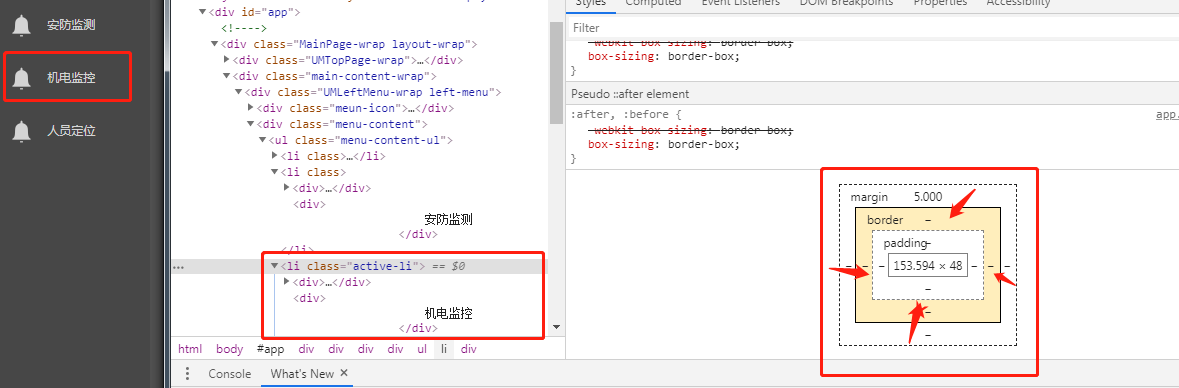Open the drawer three-dot more menu
Screen dimensions: 1179x388
[187, 374]
